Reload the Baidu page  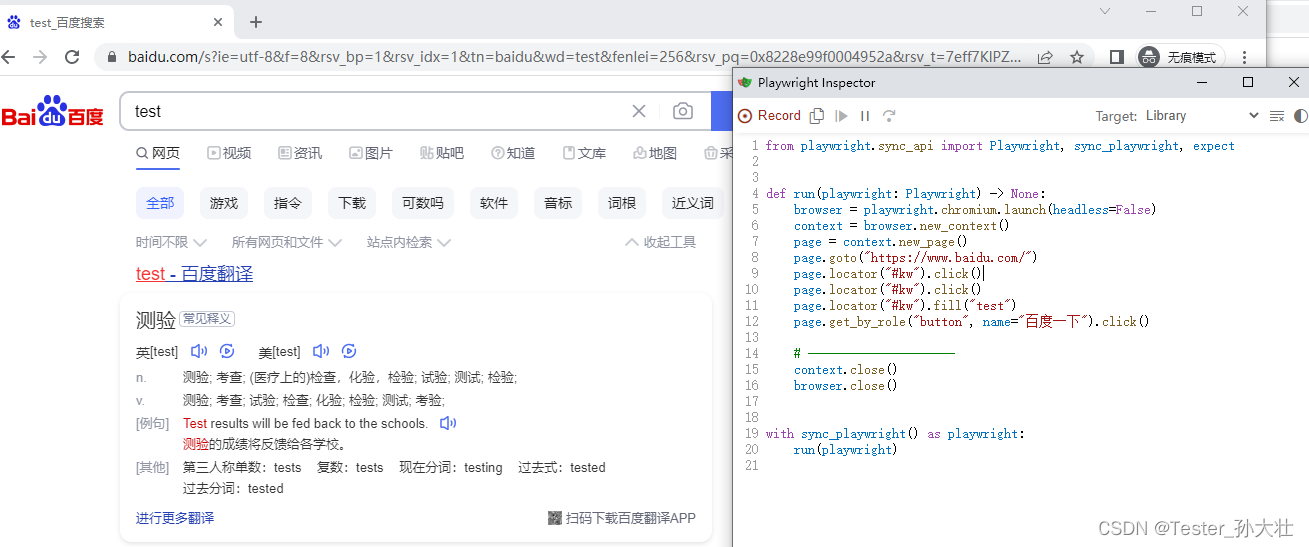tap(72, 57)
